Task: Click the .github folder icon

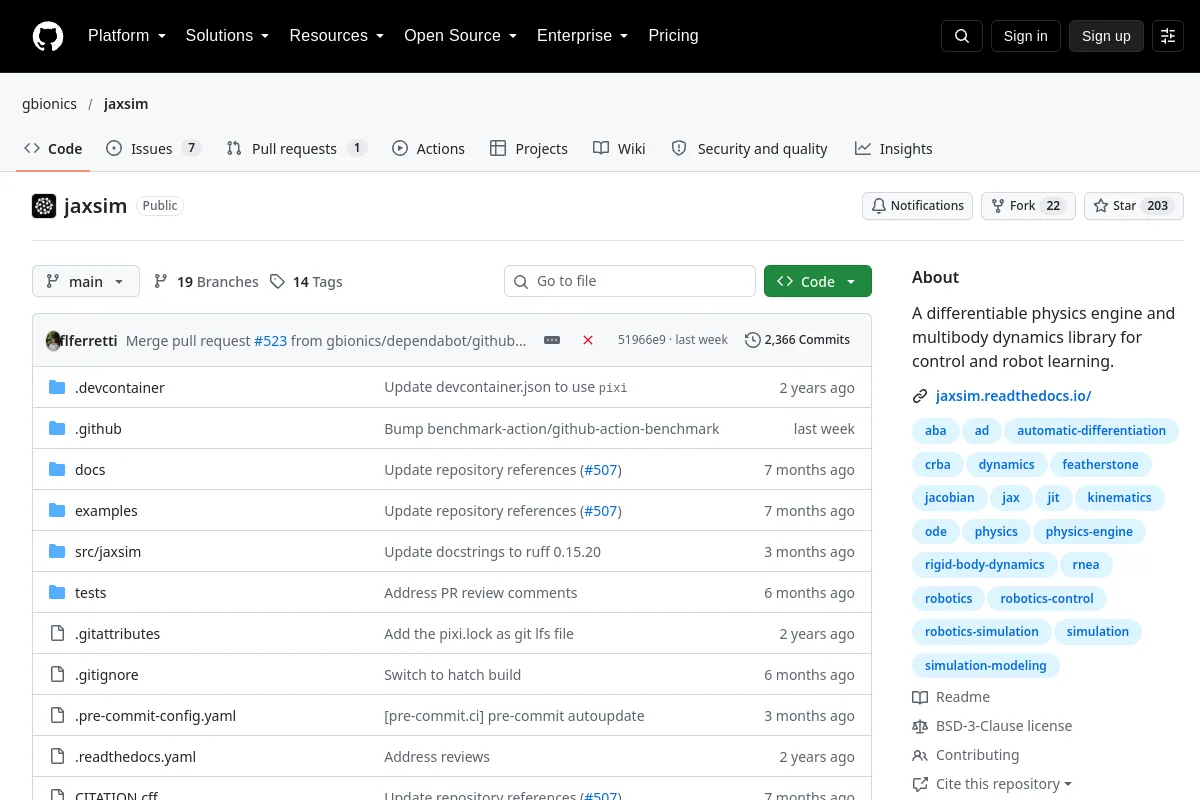Action: (x=57, y=428)
